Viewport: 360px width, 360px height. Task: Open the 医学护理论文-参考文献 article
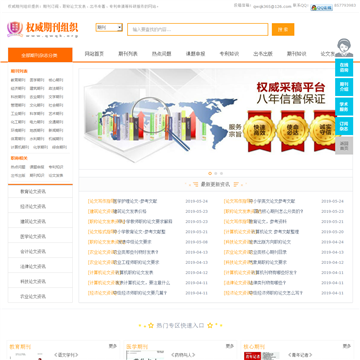coord(135,201)
